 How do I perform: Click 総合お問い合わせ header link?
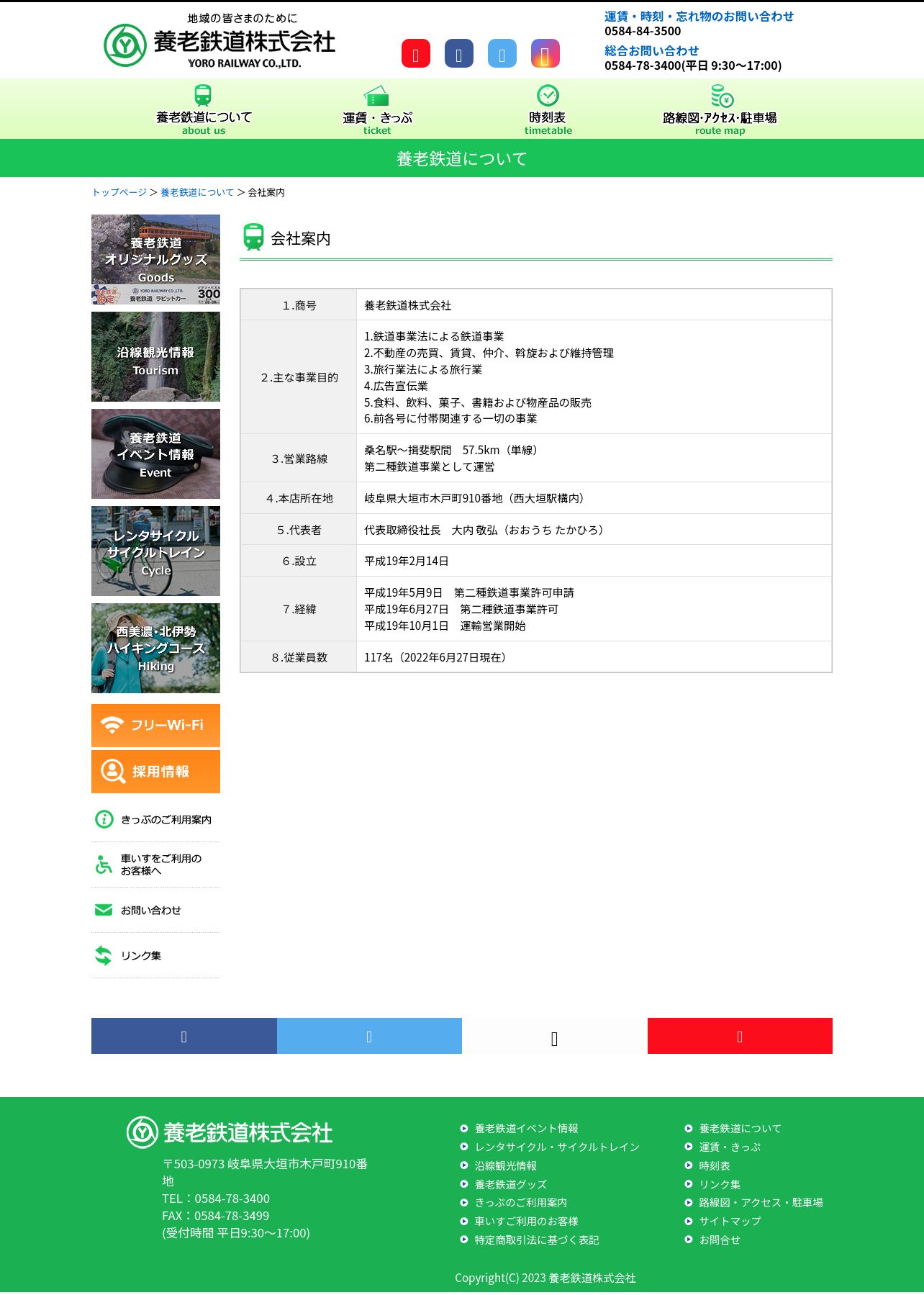[x=651, y=51]
